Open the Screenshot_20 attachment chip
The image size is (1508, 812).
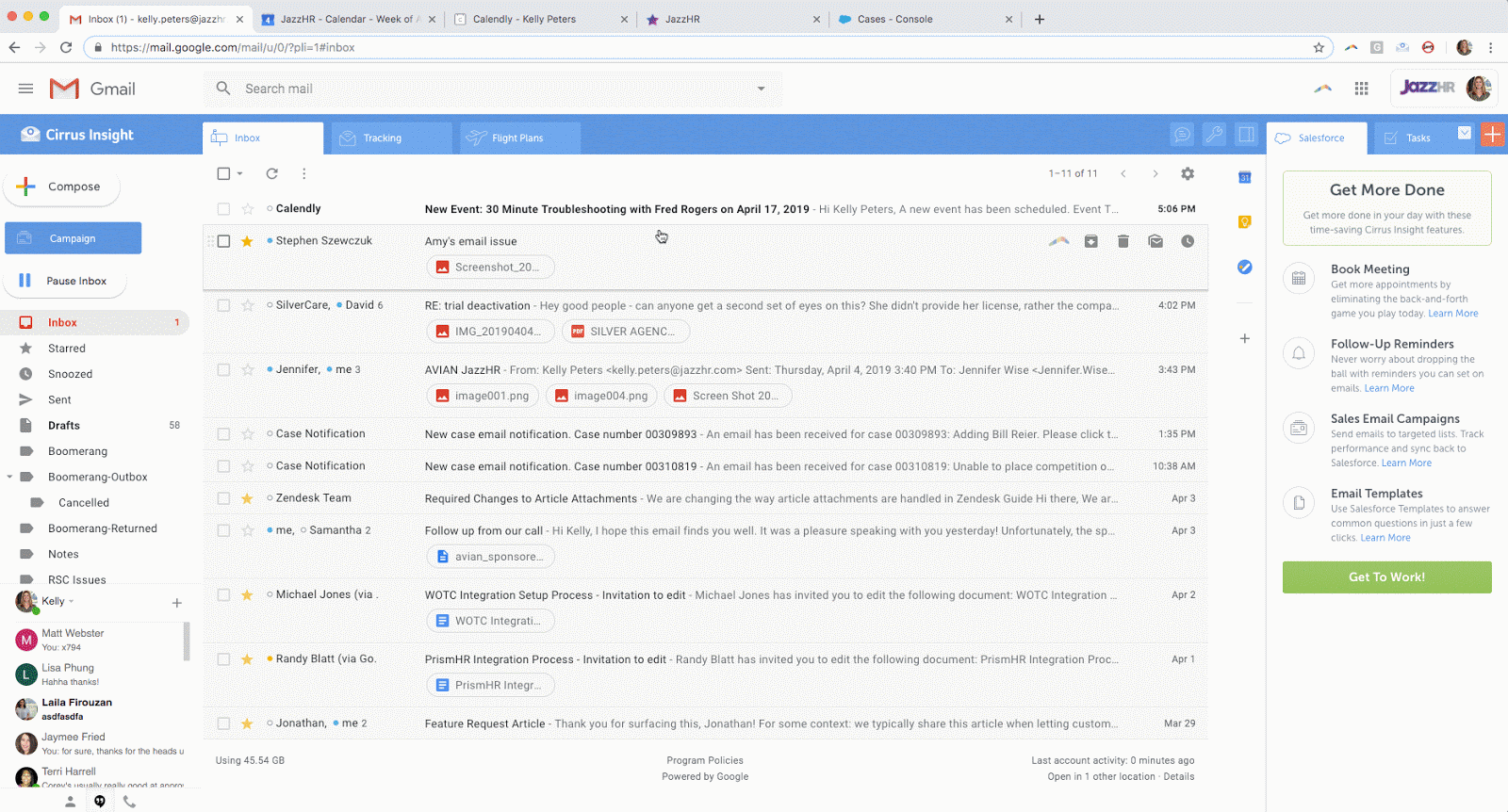point(490,268)
